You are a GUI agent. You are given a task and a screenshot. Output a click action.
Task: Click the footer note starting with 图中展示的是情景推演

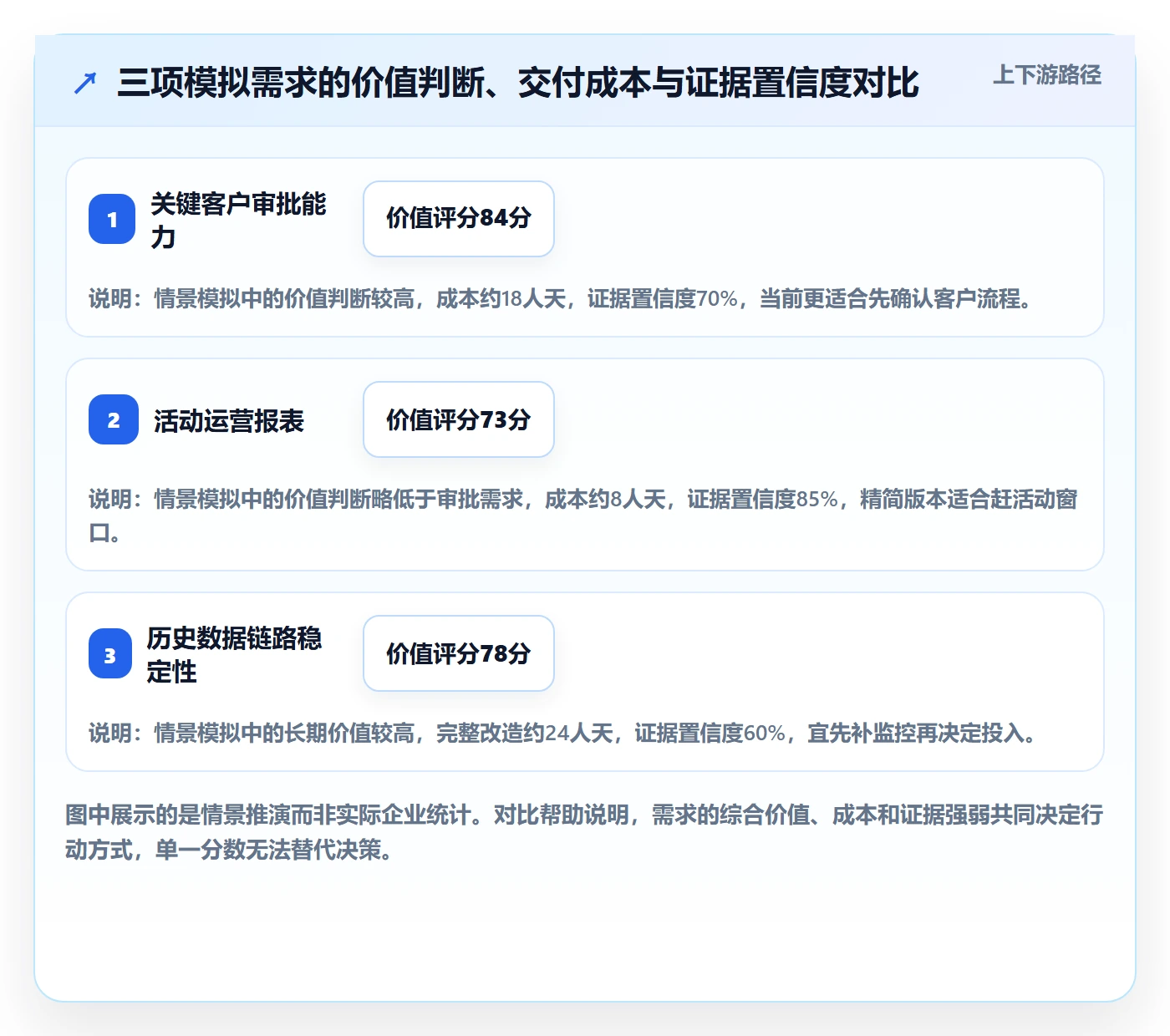[x=584, y=832]
